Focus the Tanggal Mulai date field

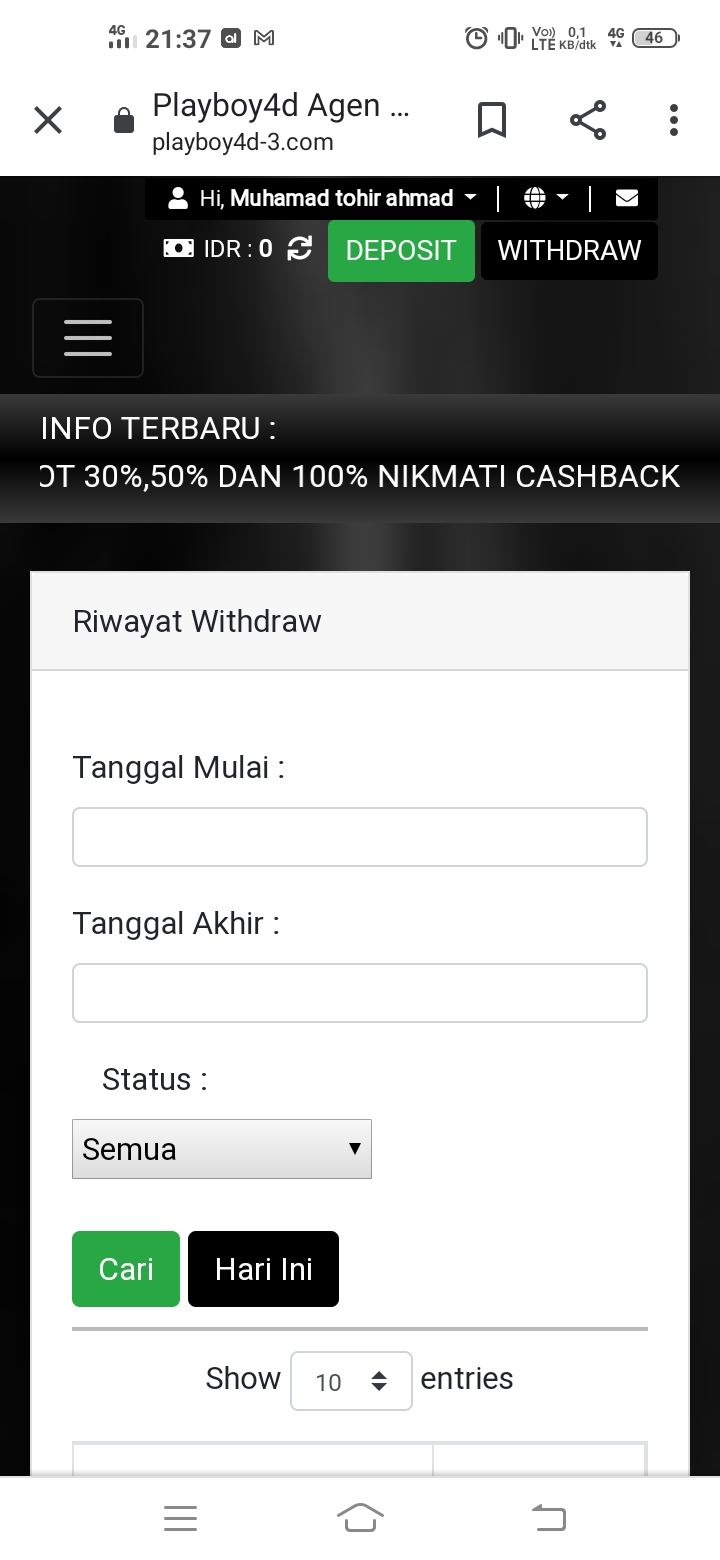[360, 837]
